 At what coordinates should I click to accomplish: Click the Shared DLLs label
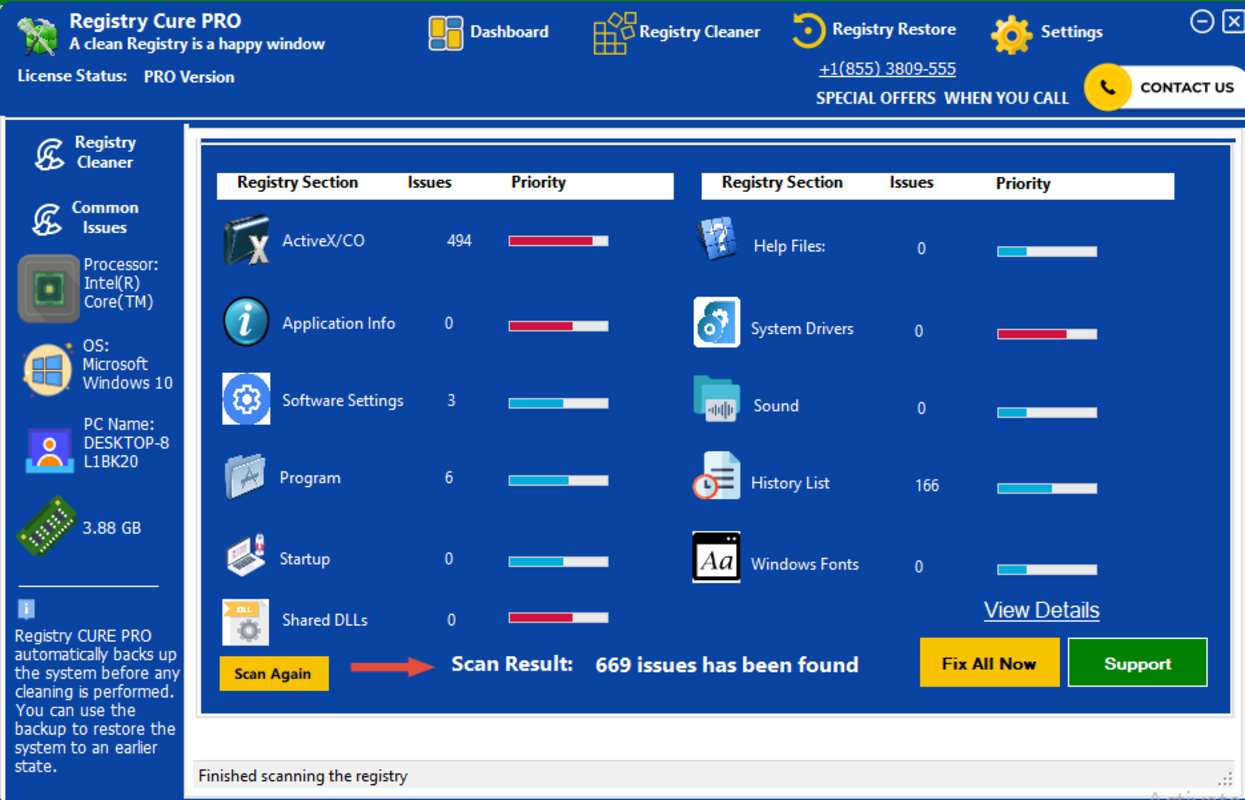coord(325,620)
